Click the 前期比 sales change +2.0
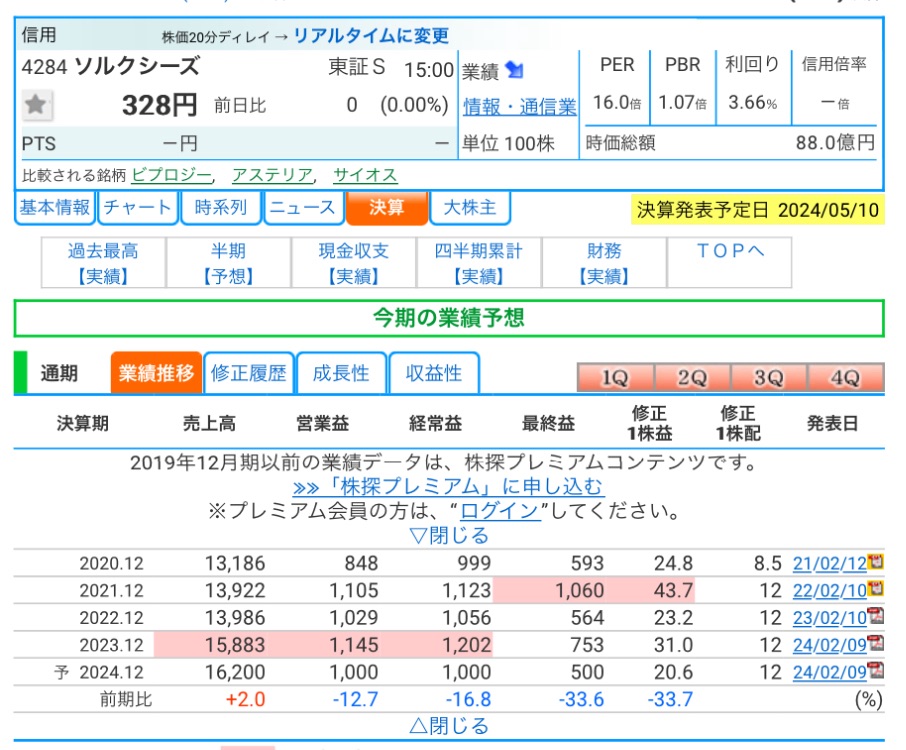Image resolution: width=906 pixels, height=750 pixels. pyautogui.click(x=246, y=699)
